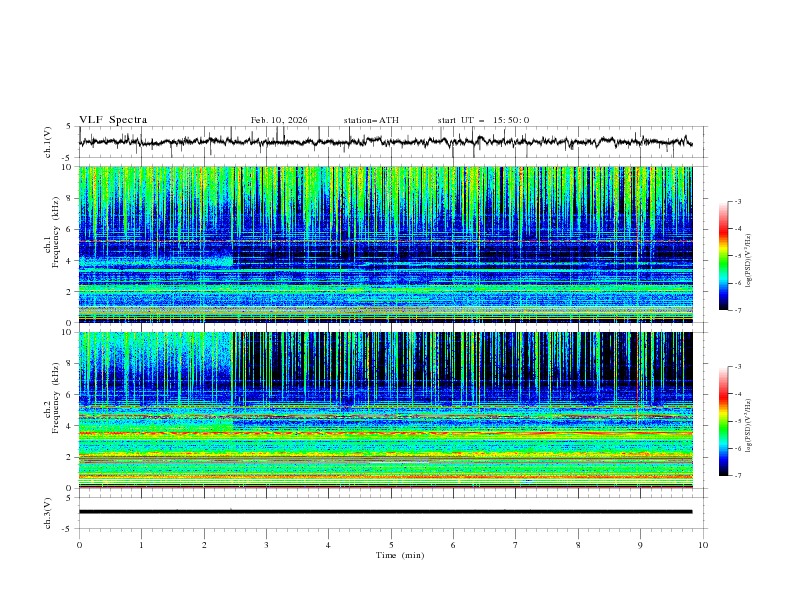
Task: Click the ch.3(V) axis label
Action: tap(47, 511)
